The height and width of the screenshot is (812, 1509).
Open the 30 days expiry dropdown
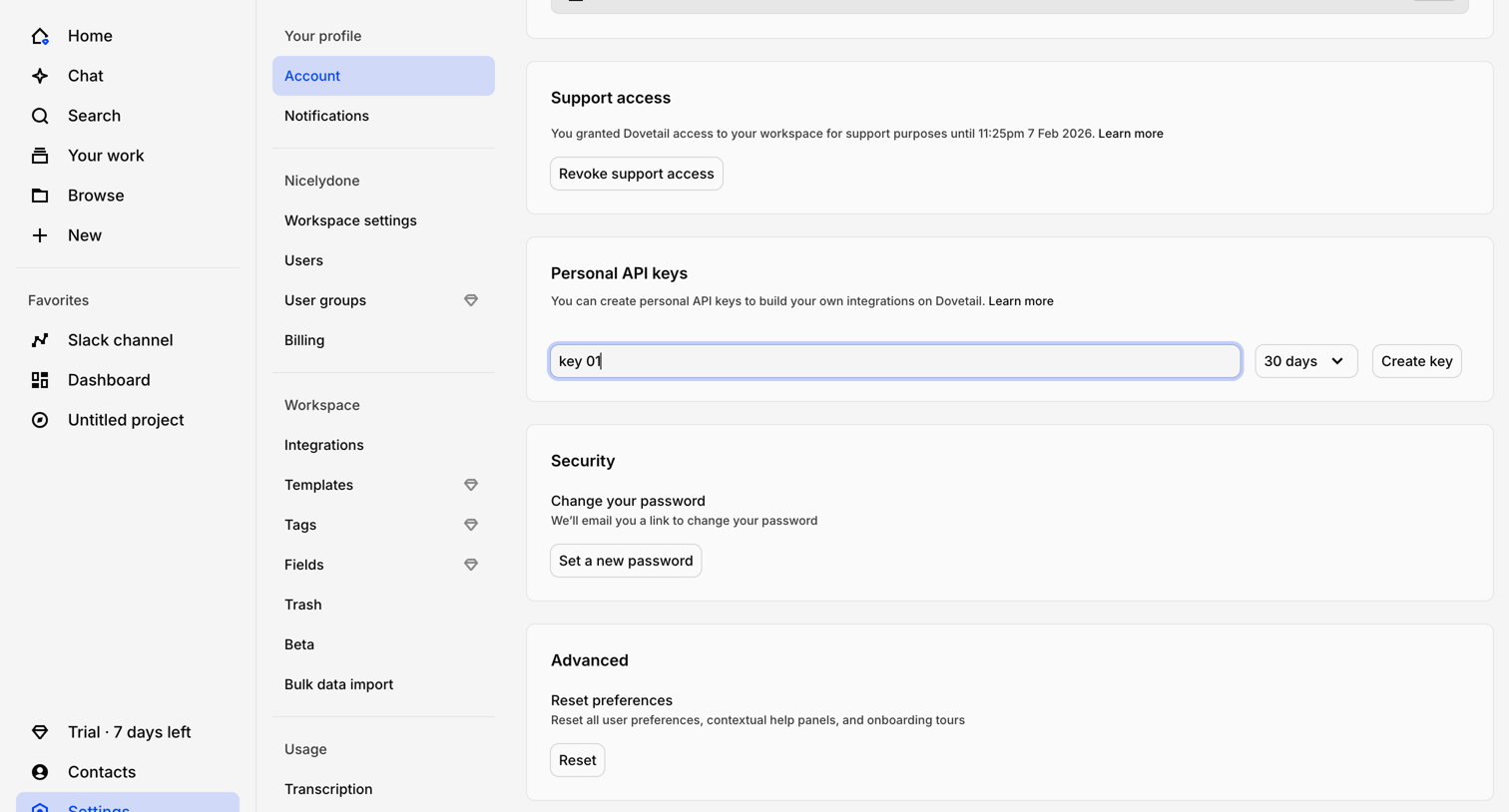[x=1305, y=361]
